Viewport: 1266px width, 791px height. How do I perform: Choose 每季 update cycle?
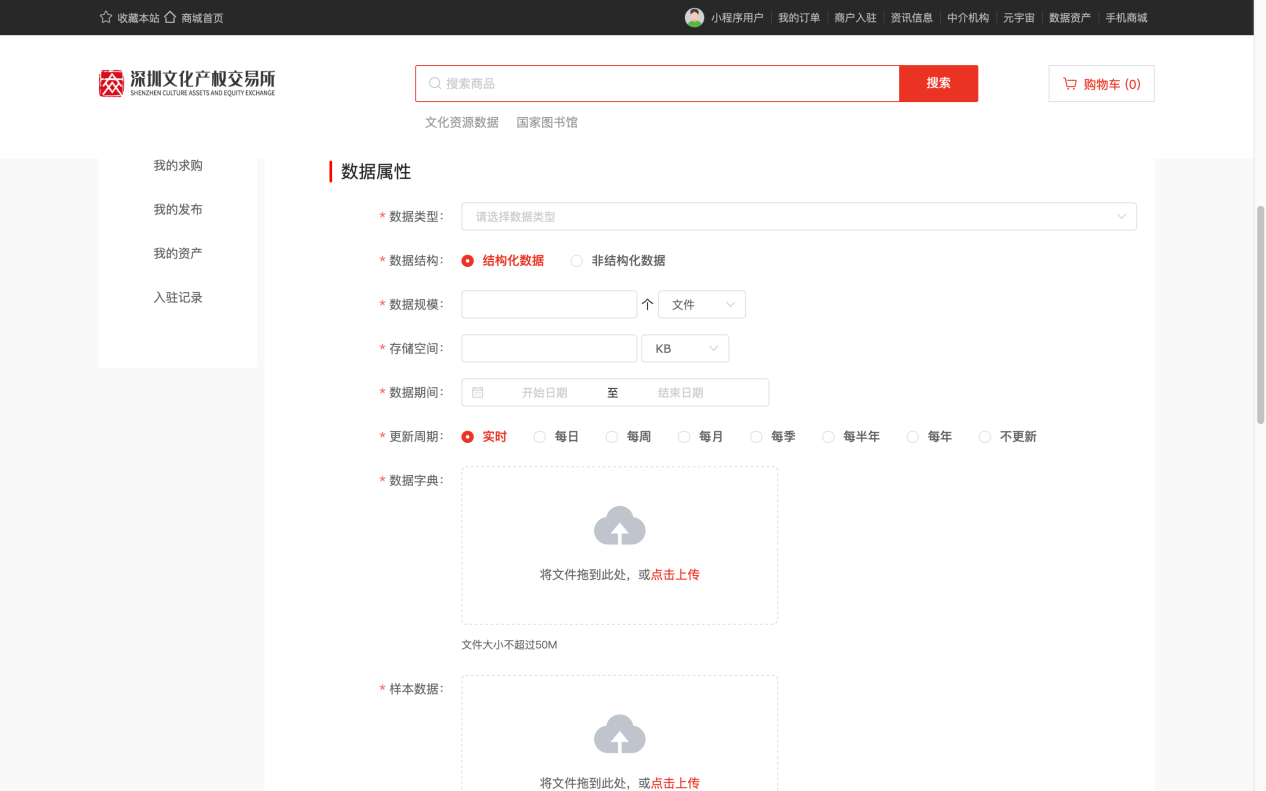(x=756, y=437)
